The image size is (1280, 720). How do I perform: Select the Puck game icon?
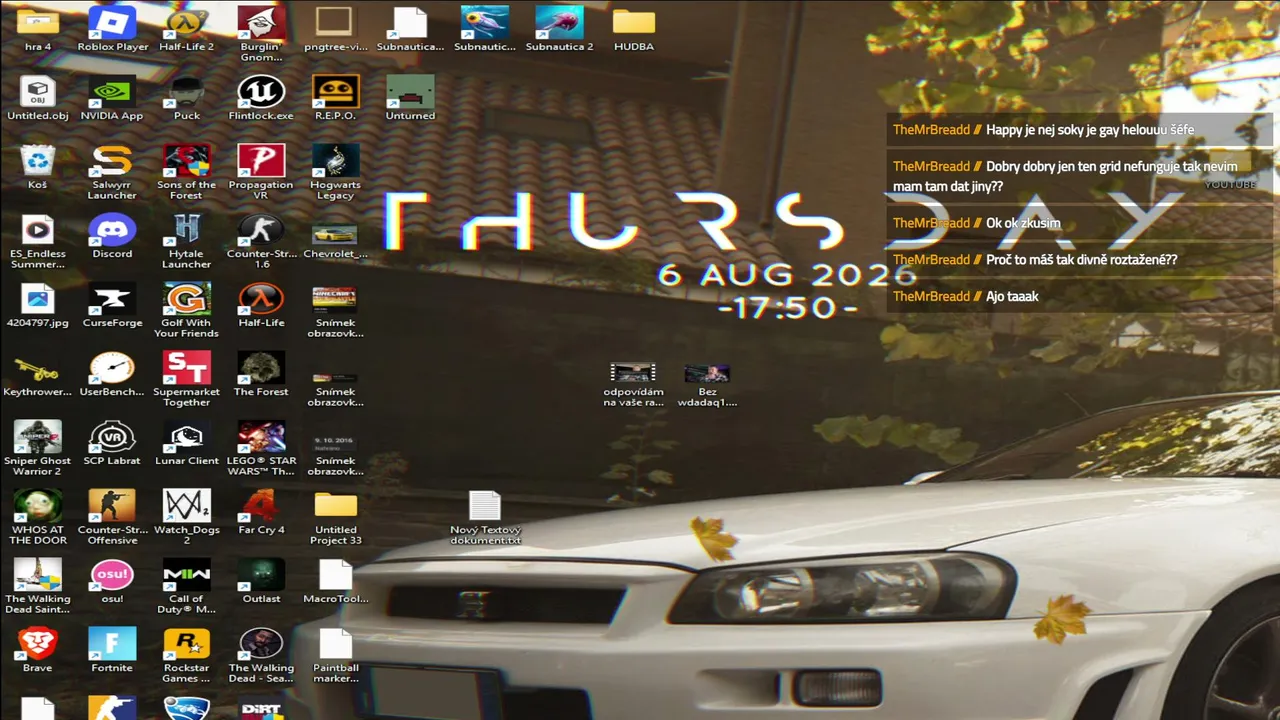[x=186, y=98]
